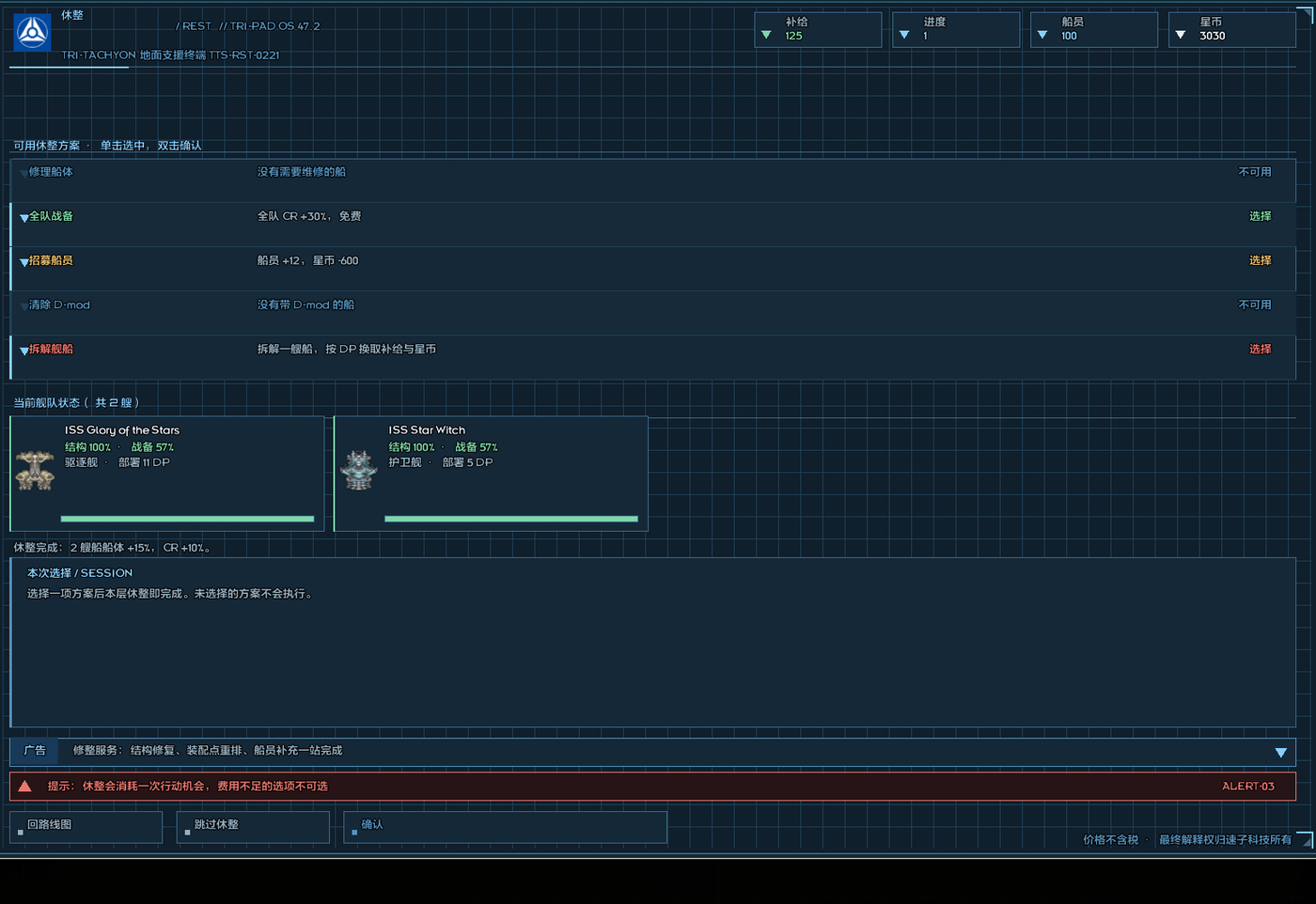
Task: Click the 船员 +12，星币 -600 description
Action: pyautogui.click(x=307, y=260)
